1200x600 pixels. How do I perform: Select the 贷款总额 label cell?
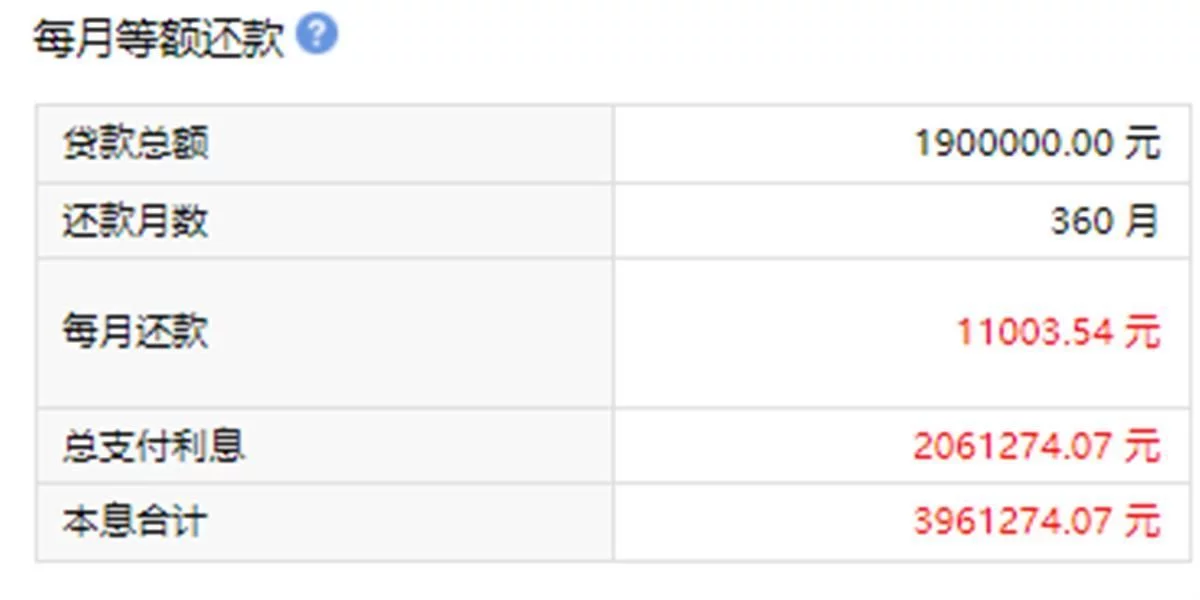tap(325, 144)
